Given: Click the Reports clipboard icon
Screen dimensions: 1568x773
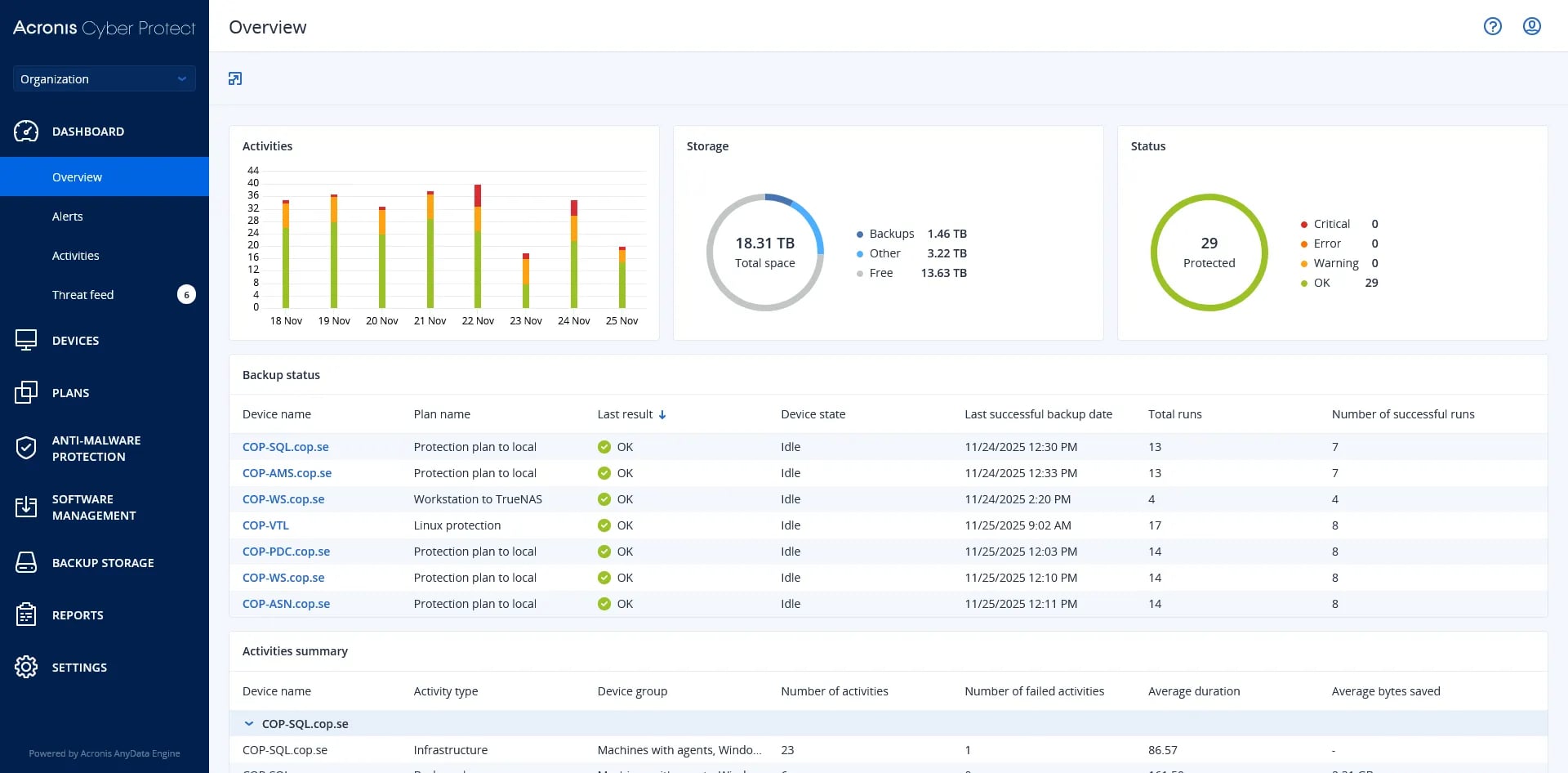Looking at the screenshot, I should (26, 615).
